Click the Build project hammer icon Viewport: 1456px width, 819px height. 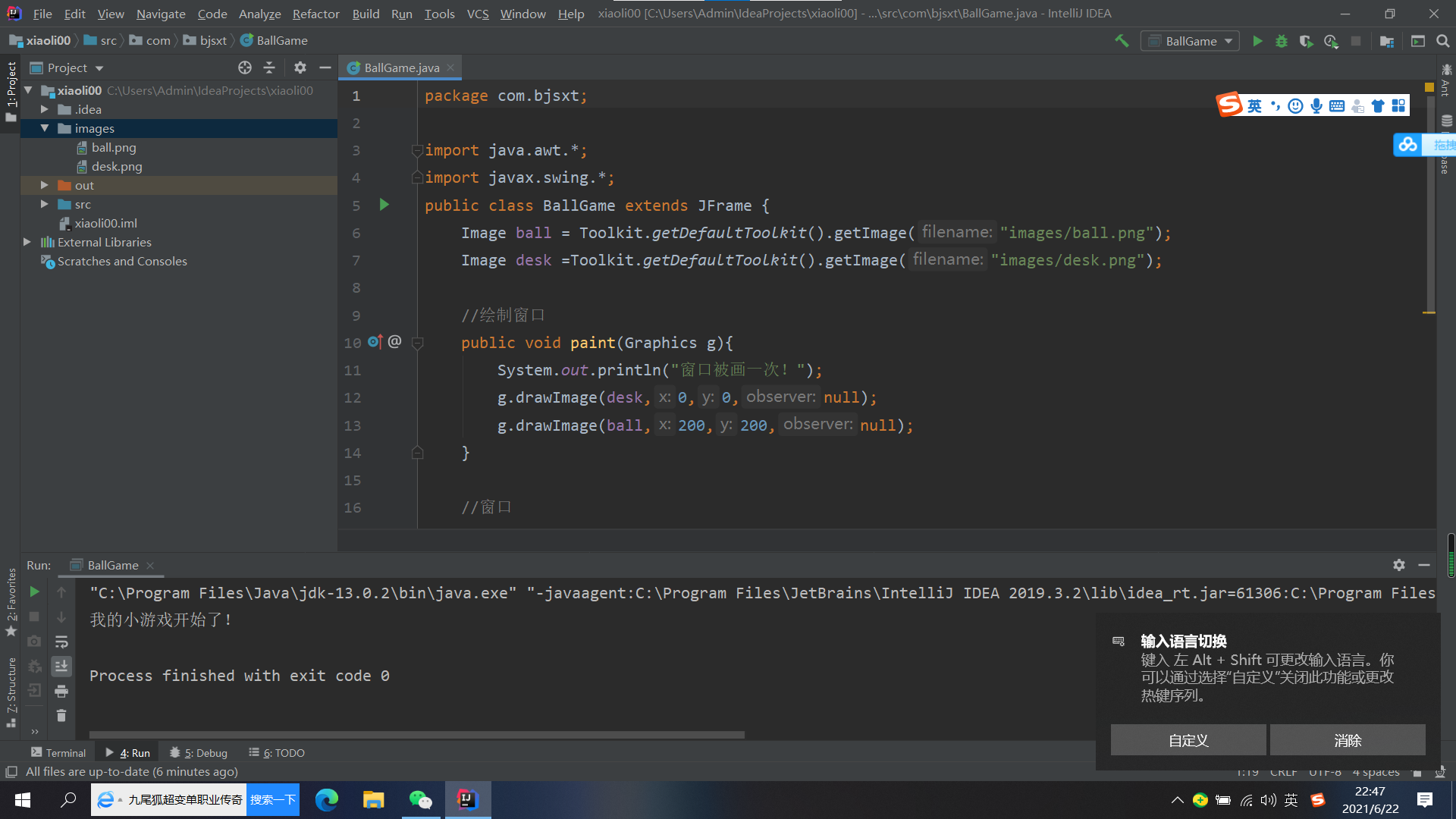click(1122, 41)
